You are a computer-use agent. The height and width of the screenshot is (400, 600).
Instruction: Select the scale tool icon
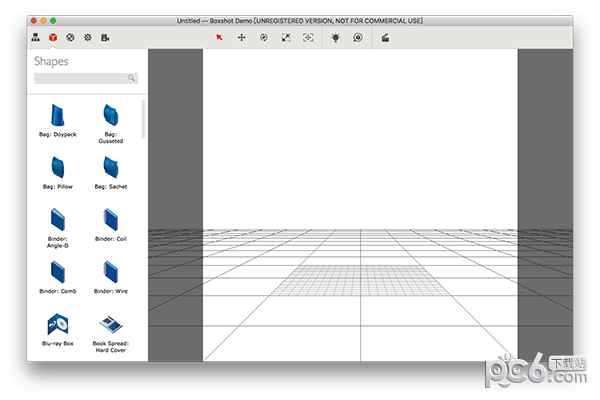tap(286, 38)
